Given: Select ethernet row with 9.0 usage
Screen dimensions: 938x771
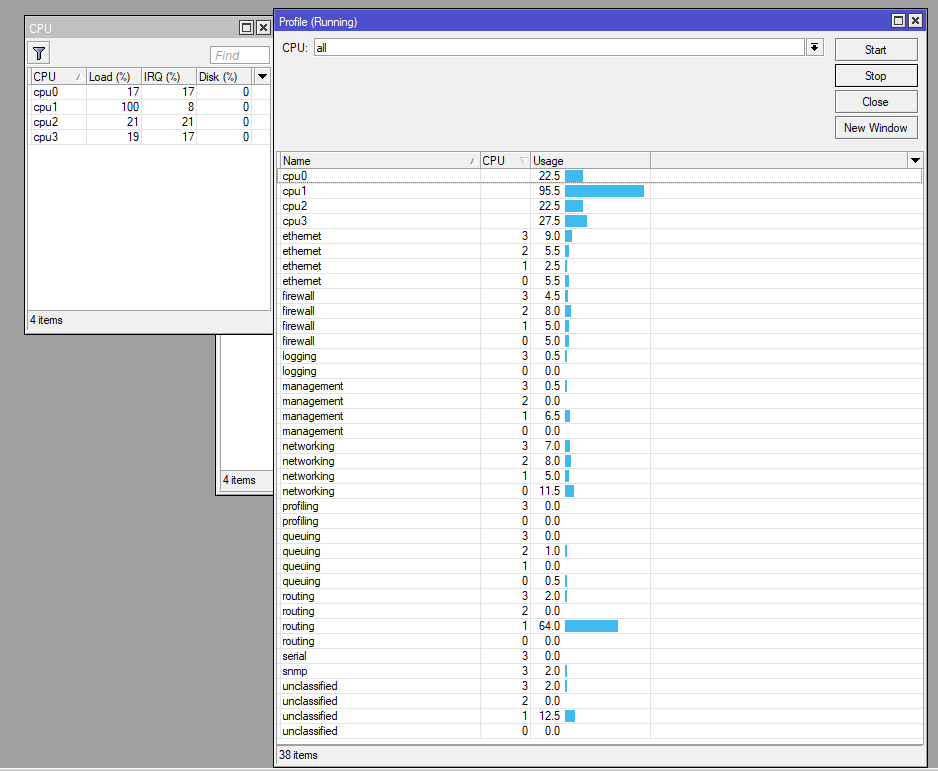Looking at the screenshot, I should pos(601,236).
